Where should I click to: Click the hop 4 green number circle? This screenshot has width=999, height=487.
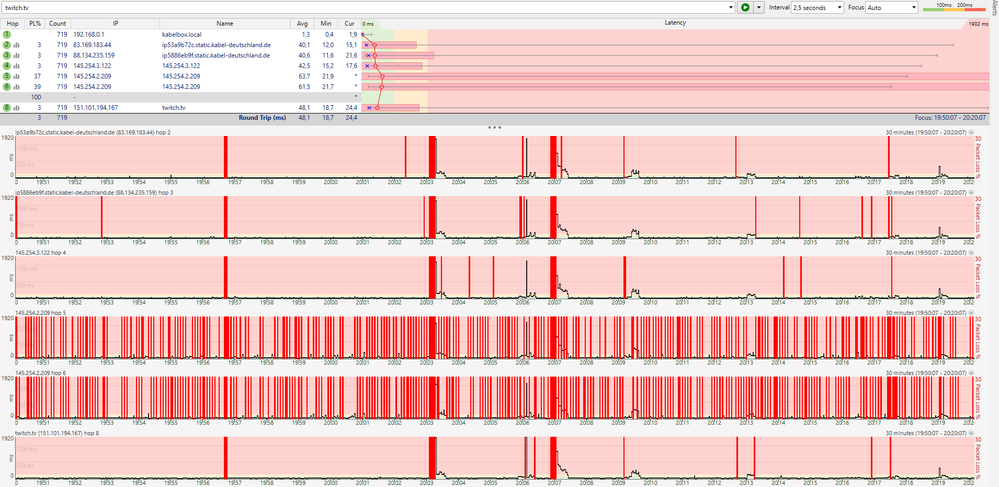coord(6,65)
